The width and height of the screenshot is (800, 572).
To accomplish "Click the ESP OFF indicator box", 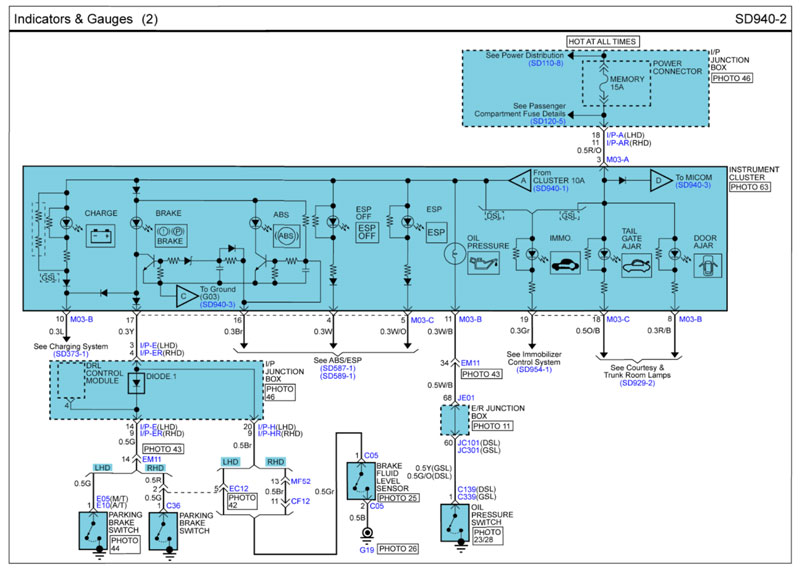I will click(367, 232).
